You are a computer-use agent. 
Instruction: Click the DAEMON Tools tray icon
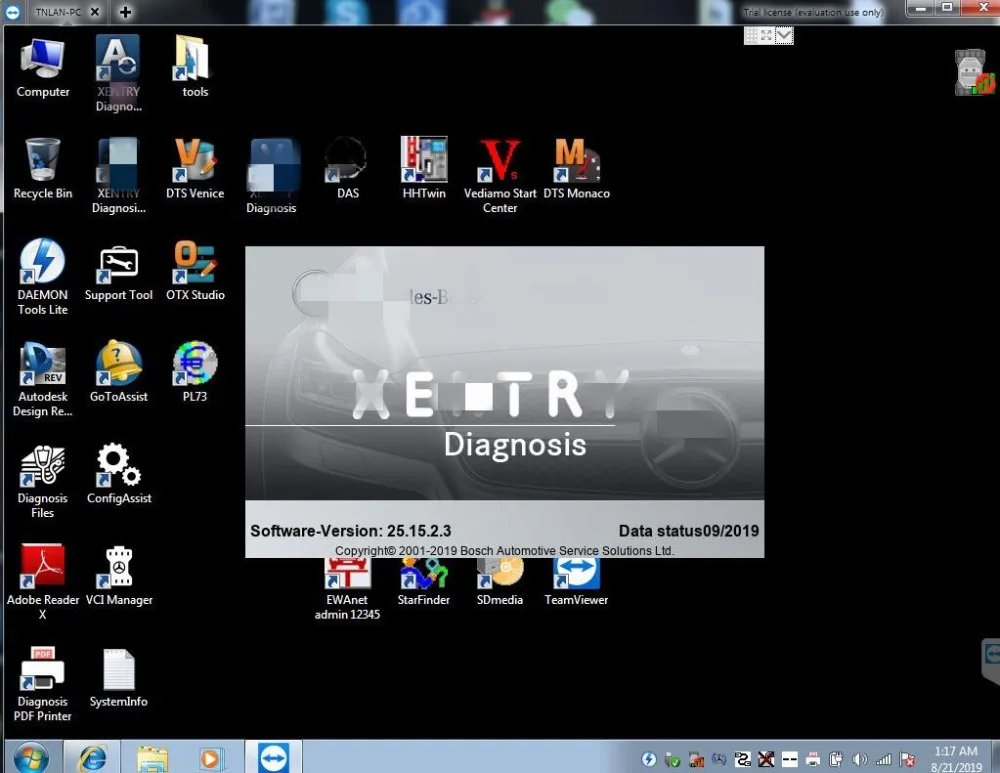[x=649, y=759]
